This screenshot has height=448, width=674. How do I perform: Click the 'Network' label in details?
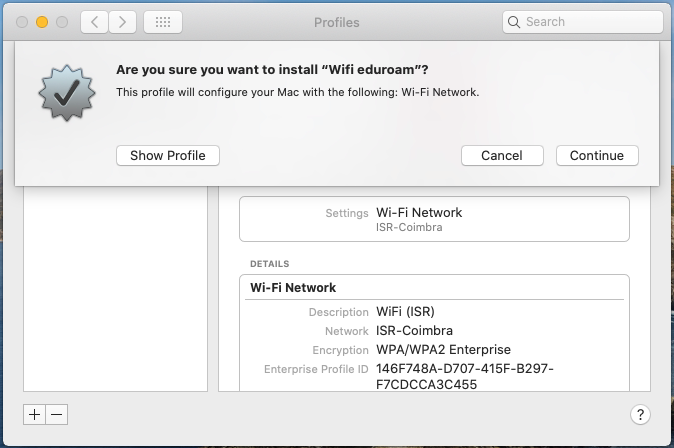click(x=346, y=331)
